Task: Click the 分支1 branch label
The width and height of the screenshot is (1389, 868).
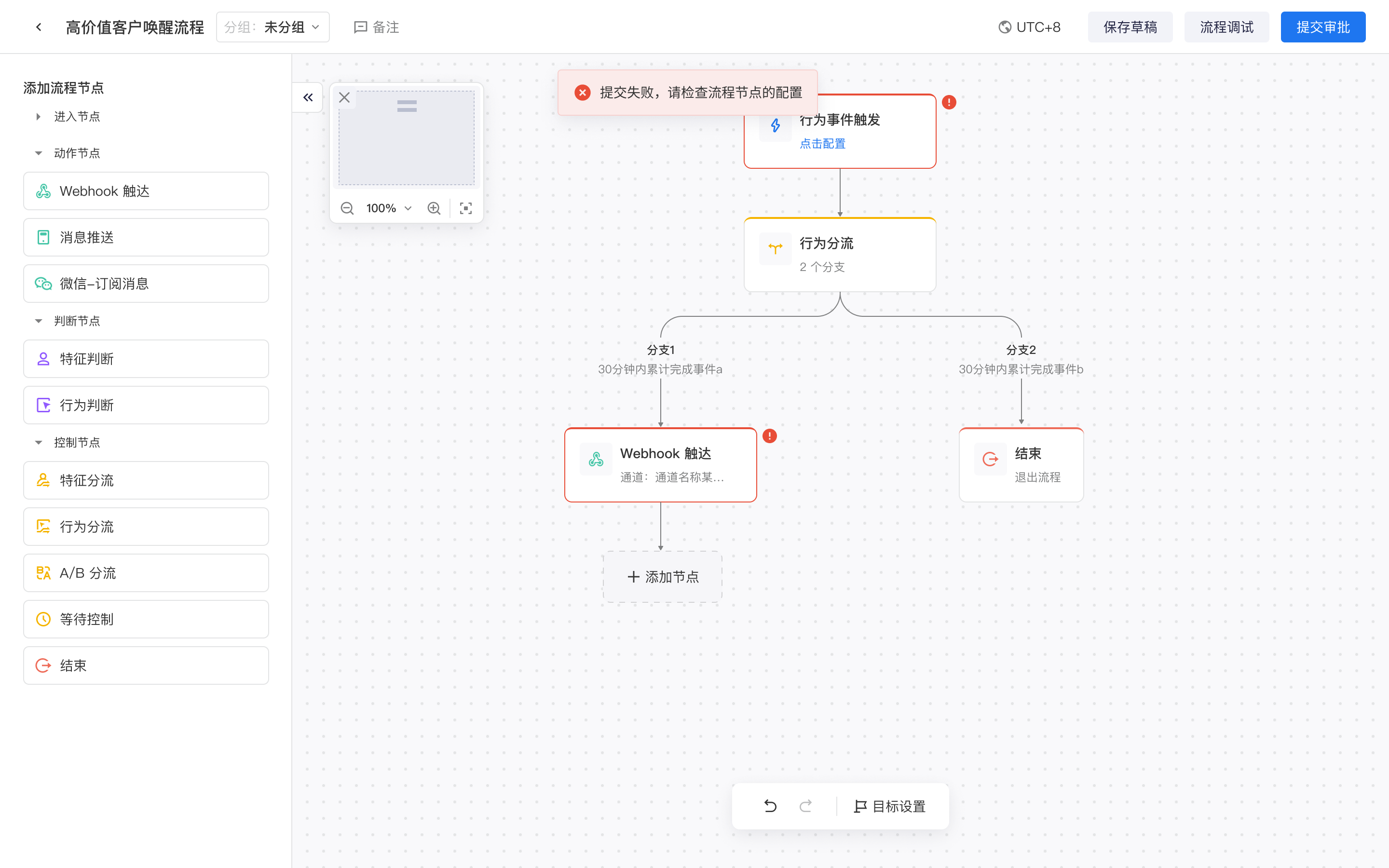Action: pyautogui.click(x=661, y=350)
